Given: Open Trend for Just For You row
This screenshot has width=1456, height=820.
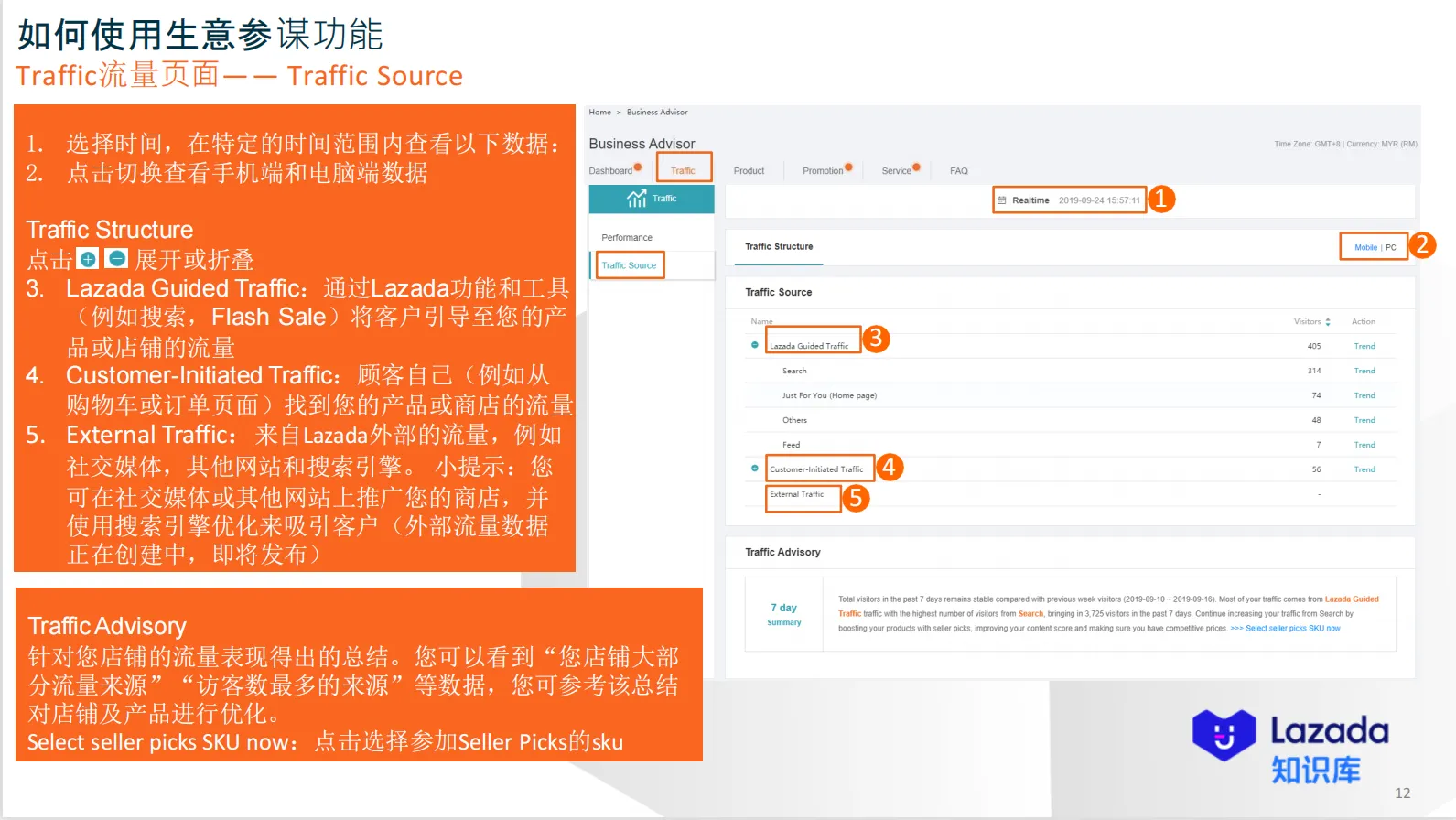Looking at the screenshot, I should pos(1364,395).
